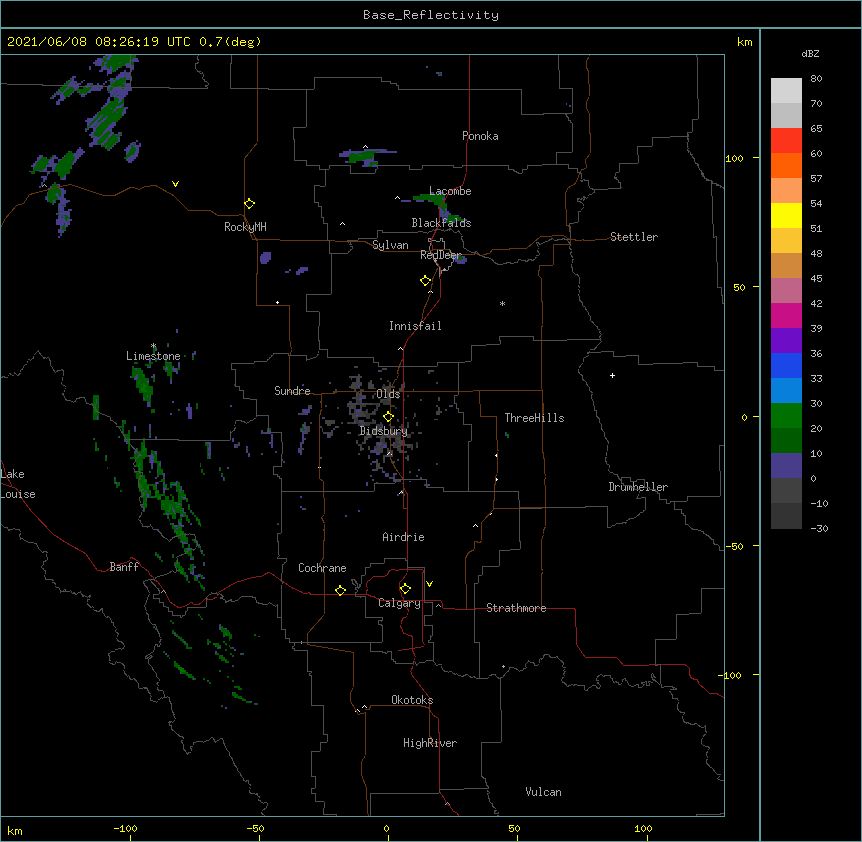
Task: Click the Cochrane town label
Action: tap(322, 568)
